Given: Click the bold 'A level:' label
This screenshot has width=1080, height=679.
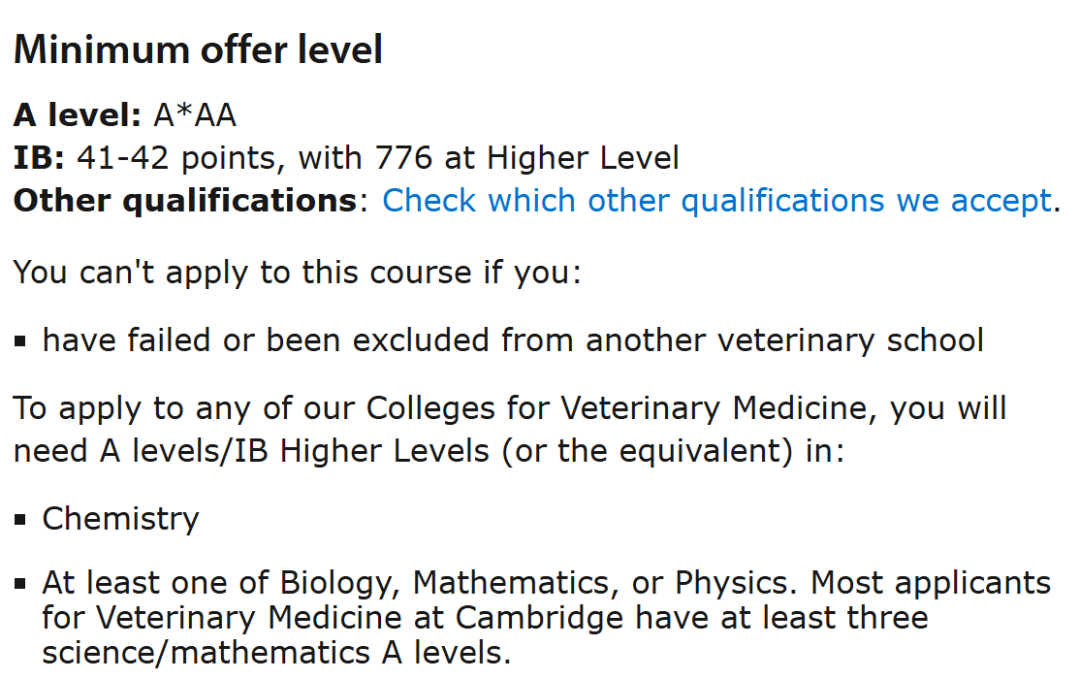Looking at the screenshot, I should pos(78,116).
